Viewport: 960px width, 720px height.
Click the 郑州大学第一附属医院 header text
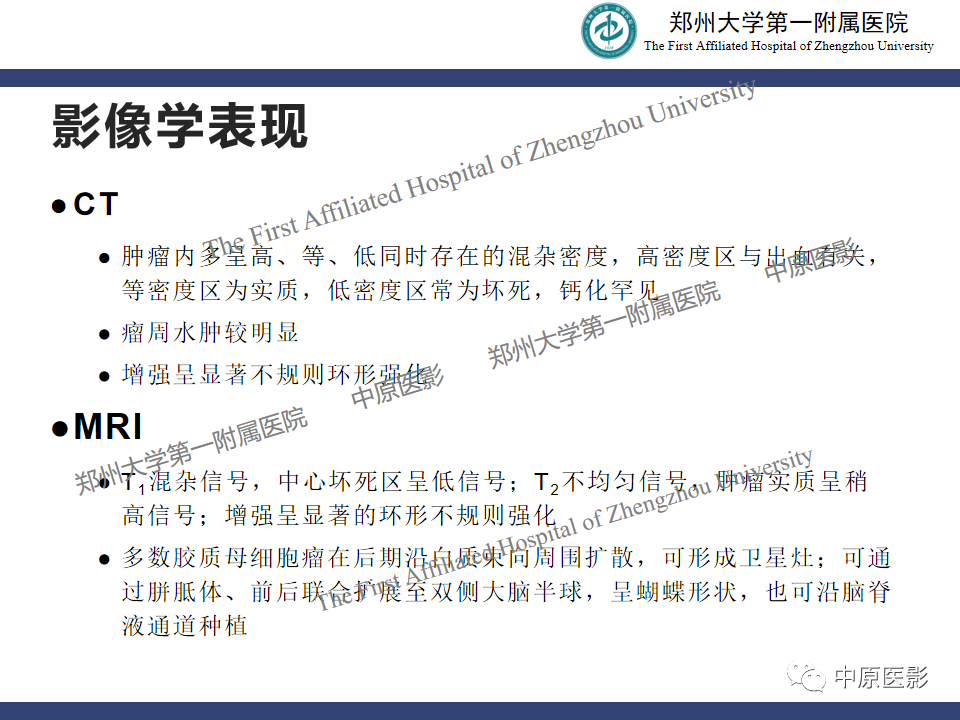pos(789,23)
